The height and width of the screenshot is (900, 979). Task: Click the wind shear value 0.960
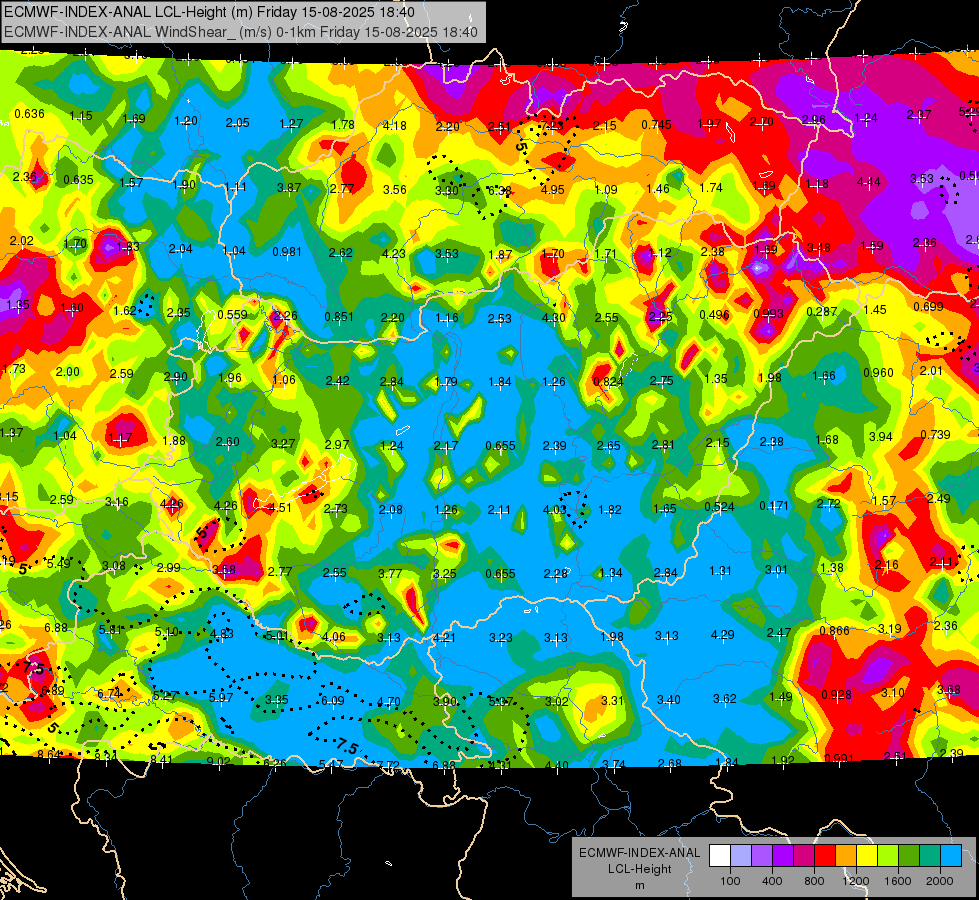[x=878, y=373]
